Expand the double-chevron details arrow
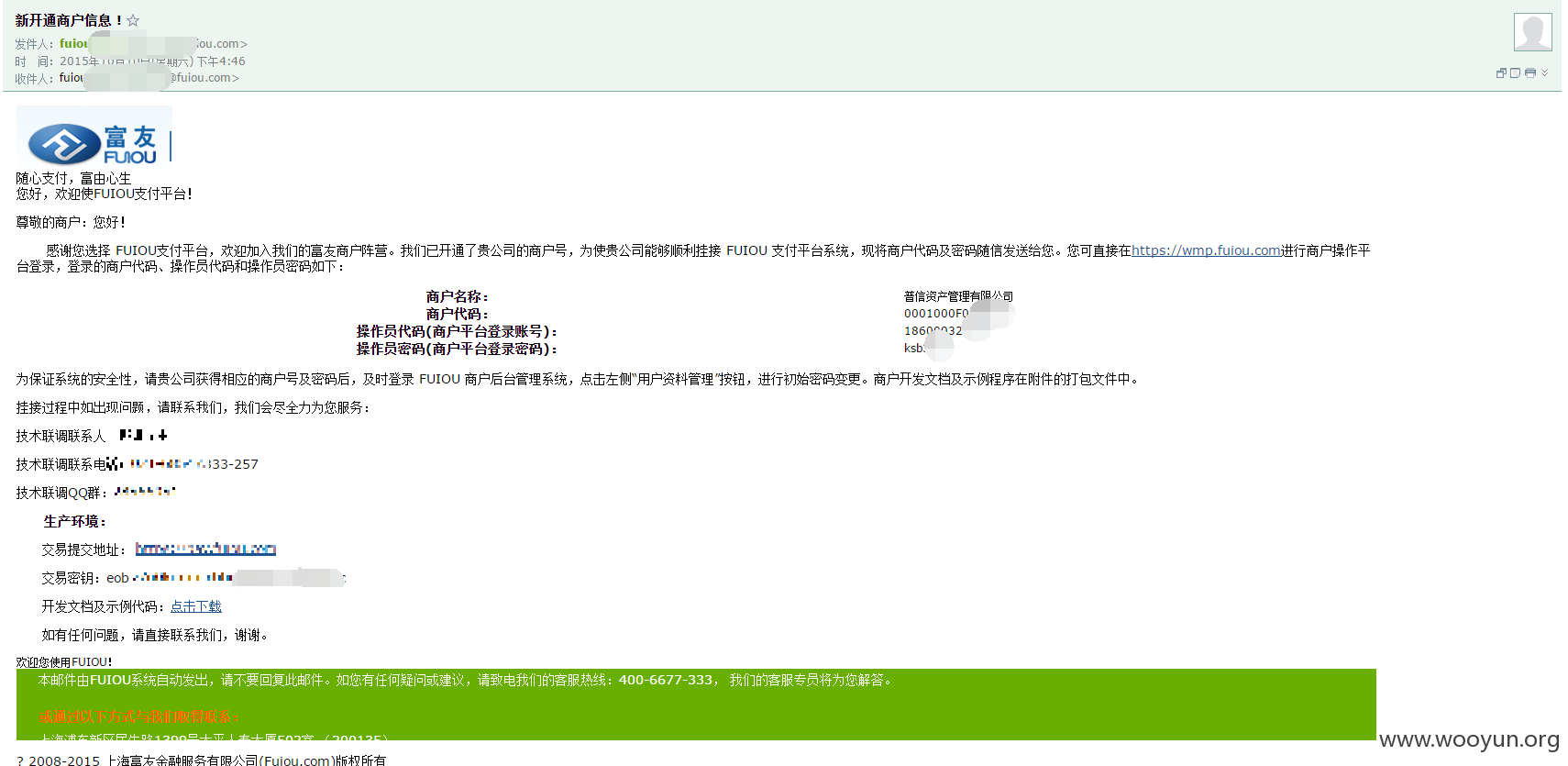Image resolution: width=1568 pixels, height=766 pixels. click(x=1544, y=72)
